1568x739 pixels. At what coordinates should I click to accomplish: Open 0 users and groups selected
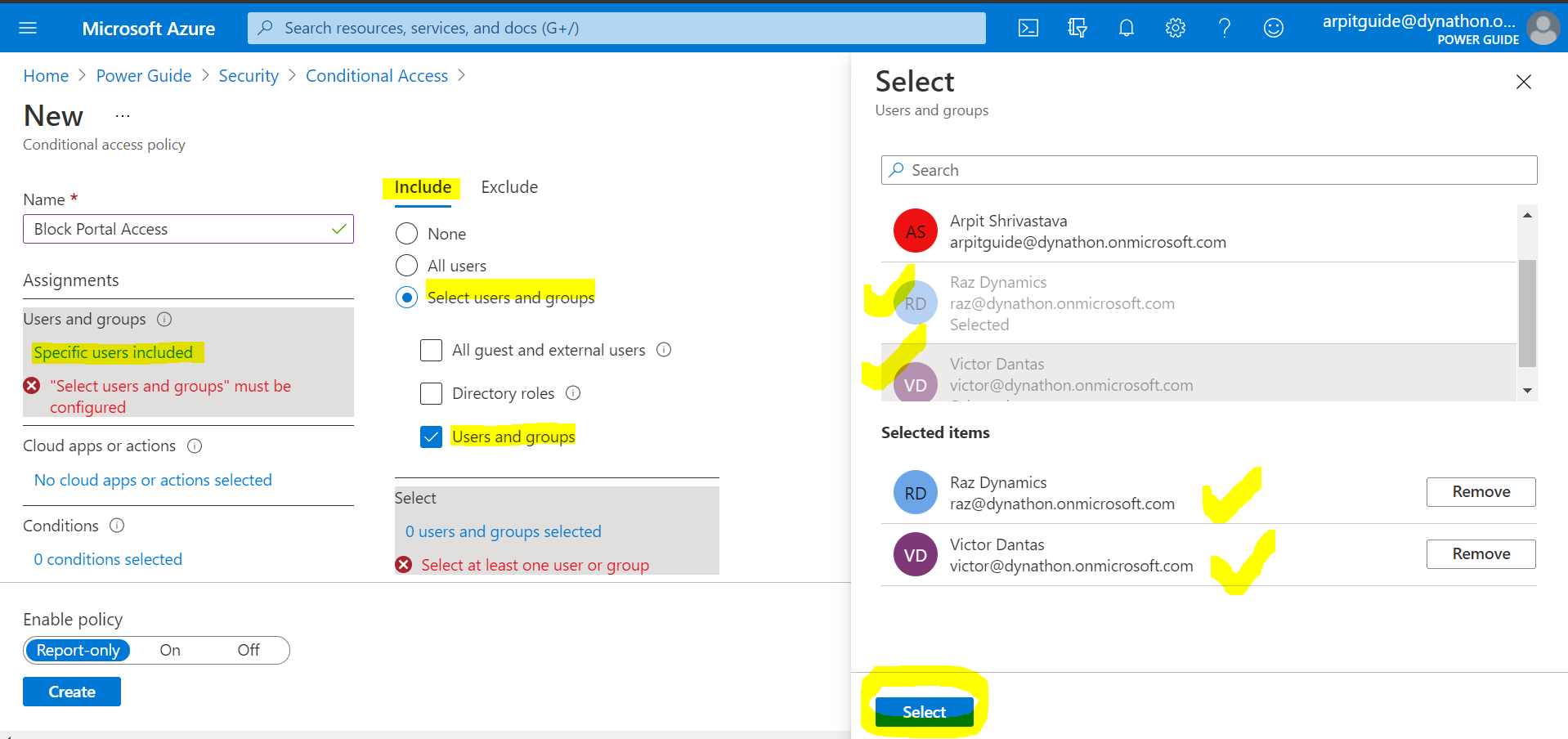pyautogui.click(x=504, y=531)
